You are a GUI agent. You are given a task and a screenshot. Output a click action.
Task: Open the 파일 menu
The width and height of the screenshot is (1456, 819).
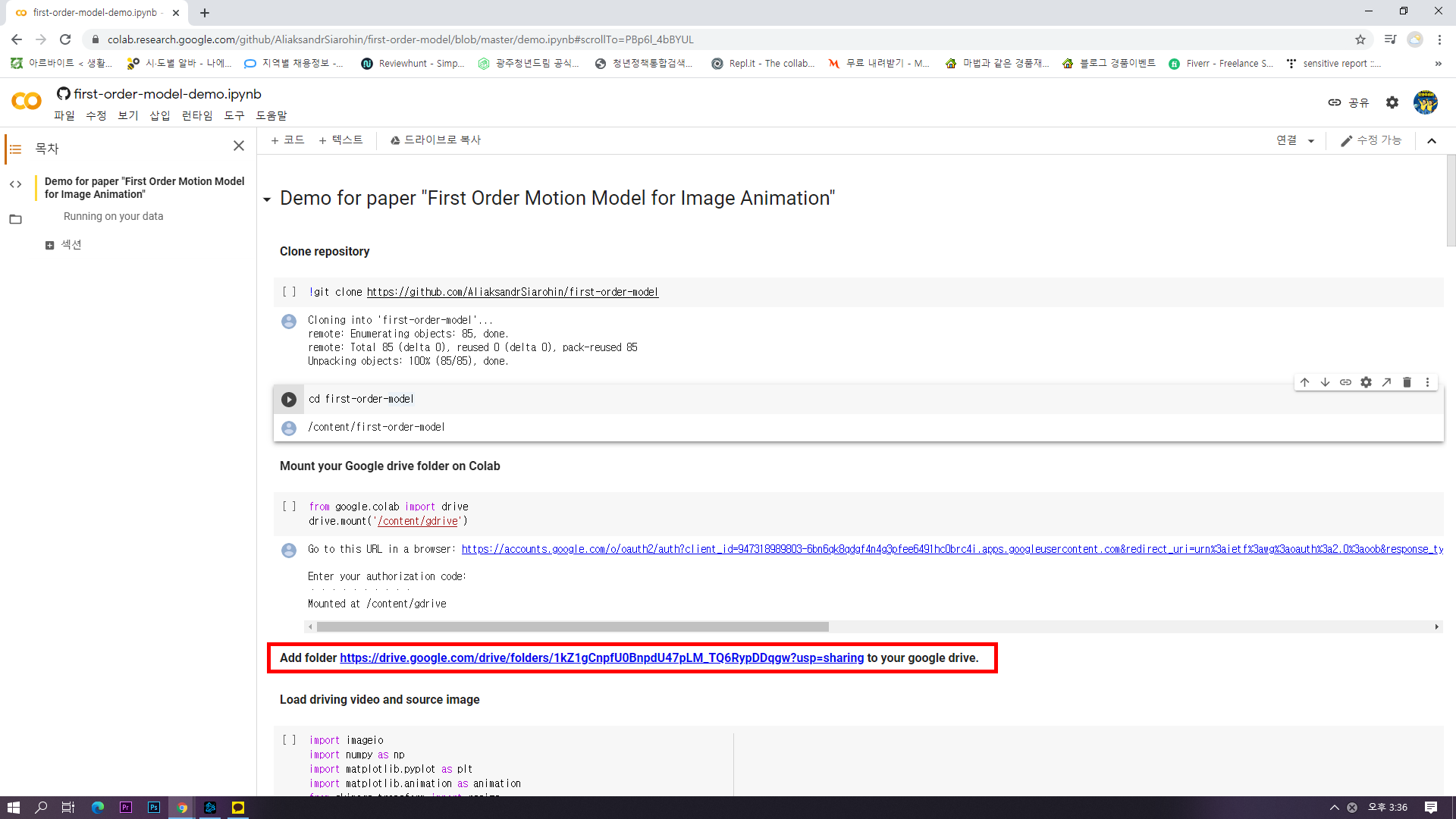(64, 115)
